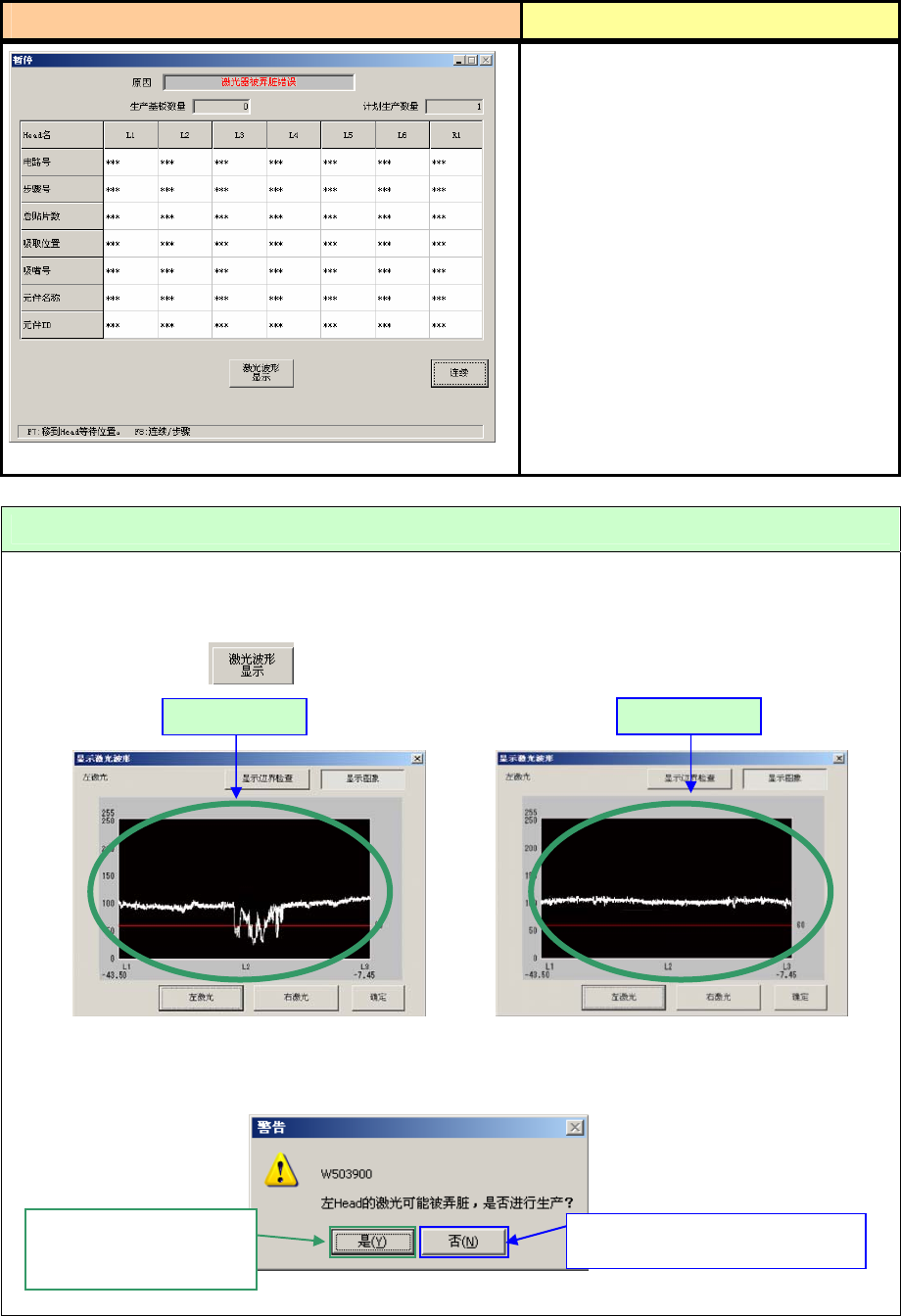
Task: Click the 吸嘴号 row label
Action: [62, 270]
